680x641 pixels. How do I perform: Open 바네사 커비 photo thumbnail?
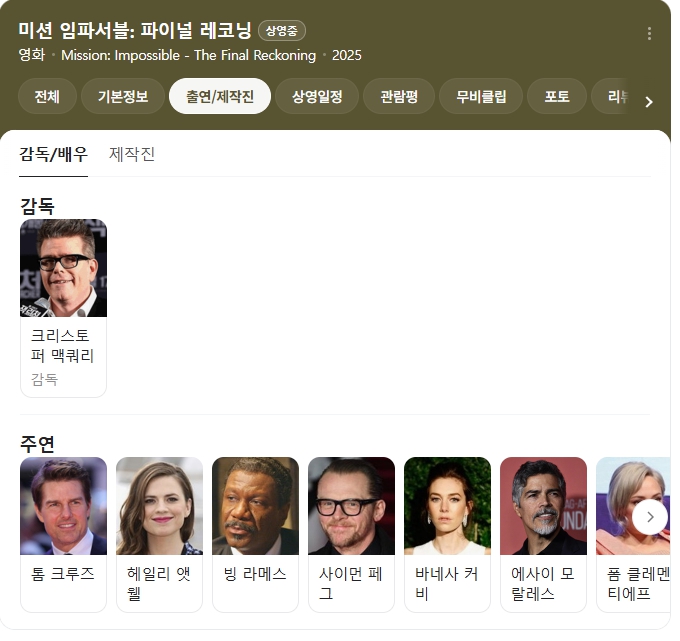coord(448,506)
